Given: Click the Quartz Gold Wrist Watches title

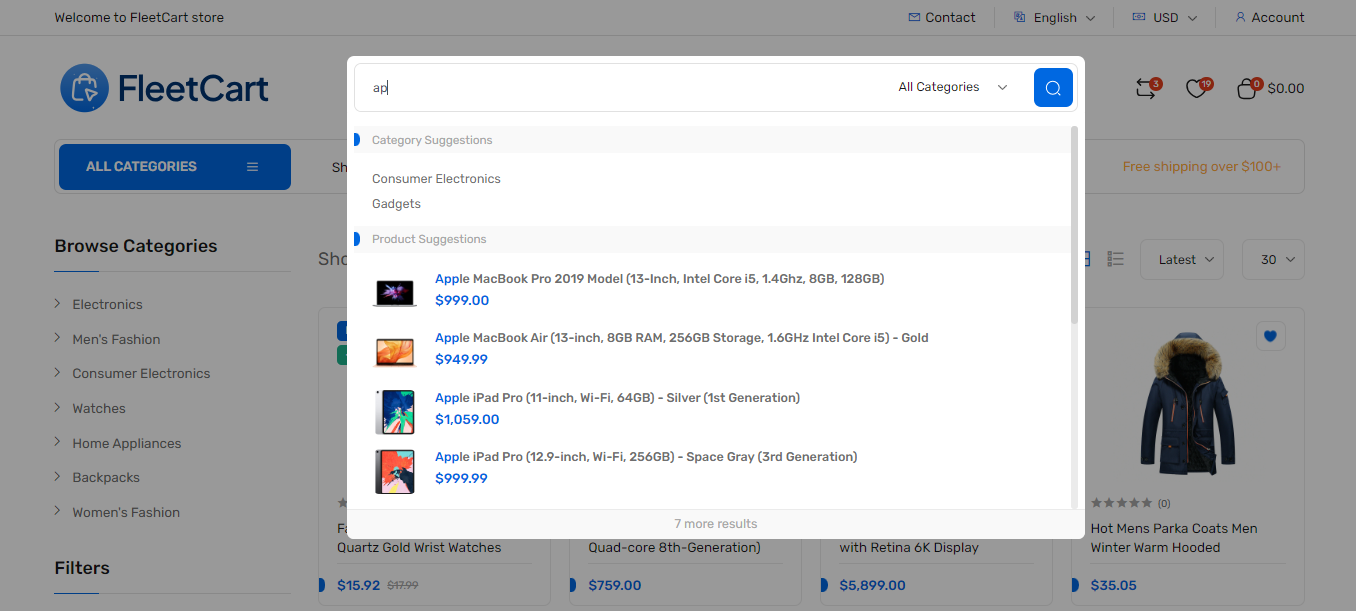Looking at the screenshot, I should point(419,548).
